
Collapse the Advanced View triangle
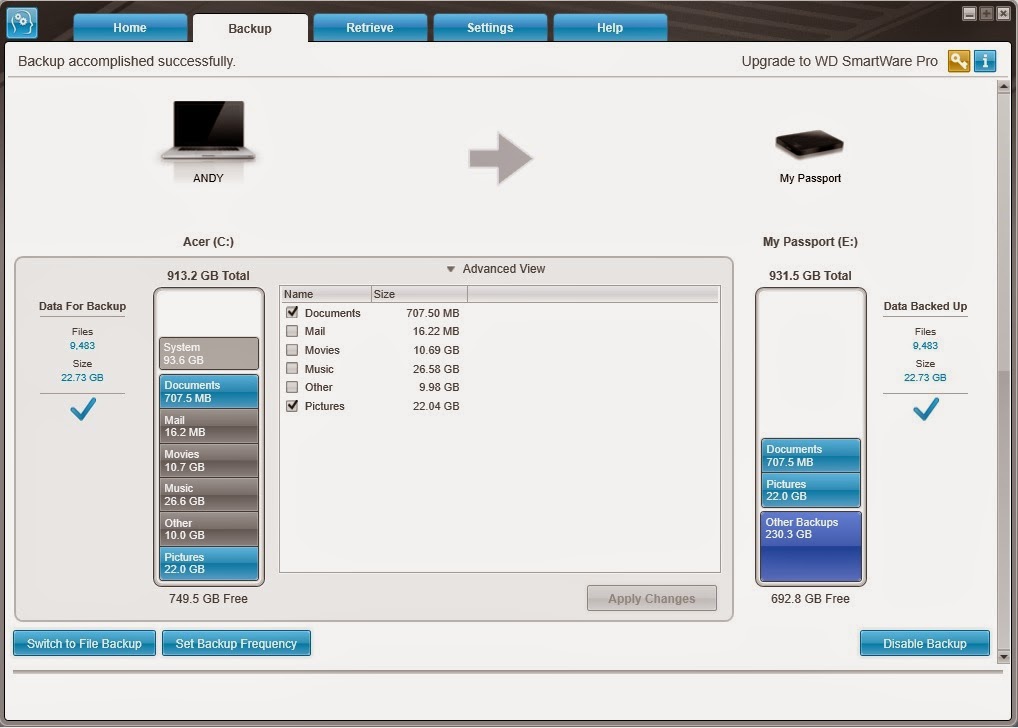pos(451,269)
